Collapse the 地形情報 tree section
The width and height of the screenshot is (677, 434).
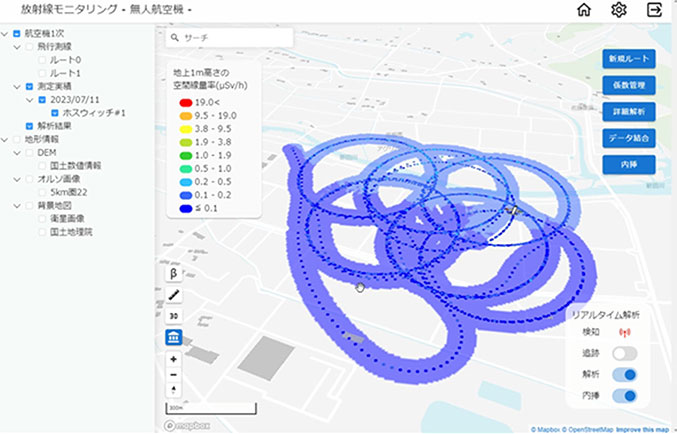click(6, 140)
